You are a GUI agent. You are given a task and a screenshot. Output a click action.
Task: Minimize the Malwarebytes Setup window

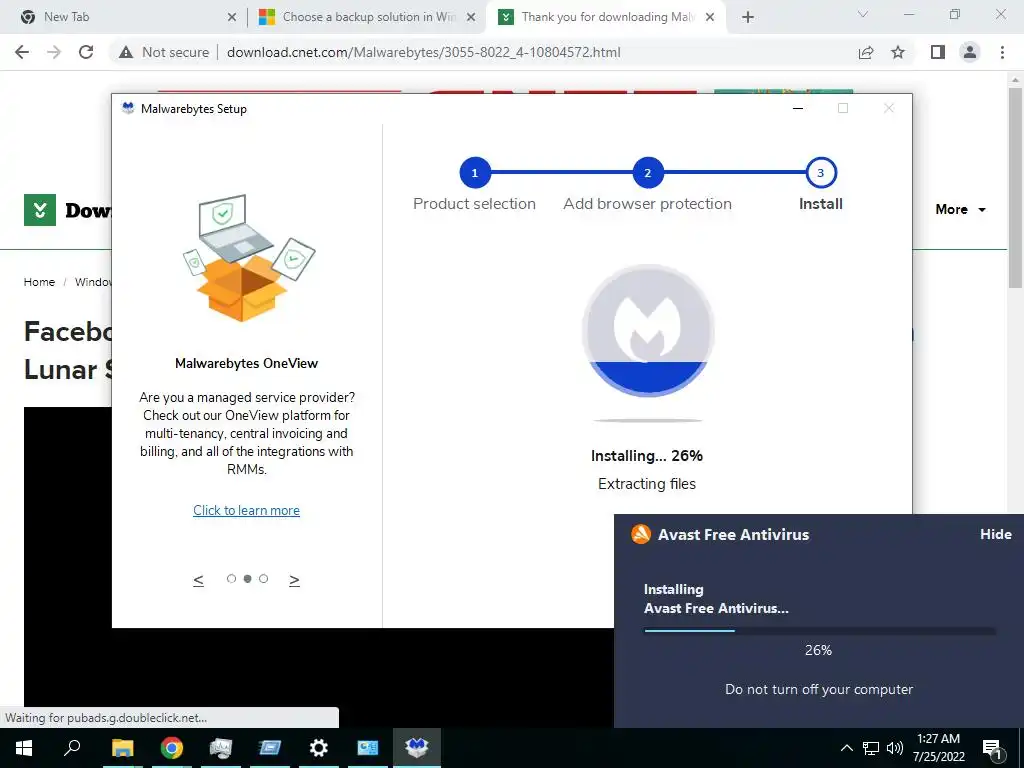coord(798,108)
